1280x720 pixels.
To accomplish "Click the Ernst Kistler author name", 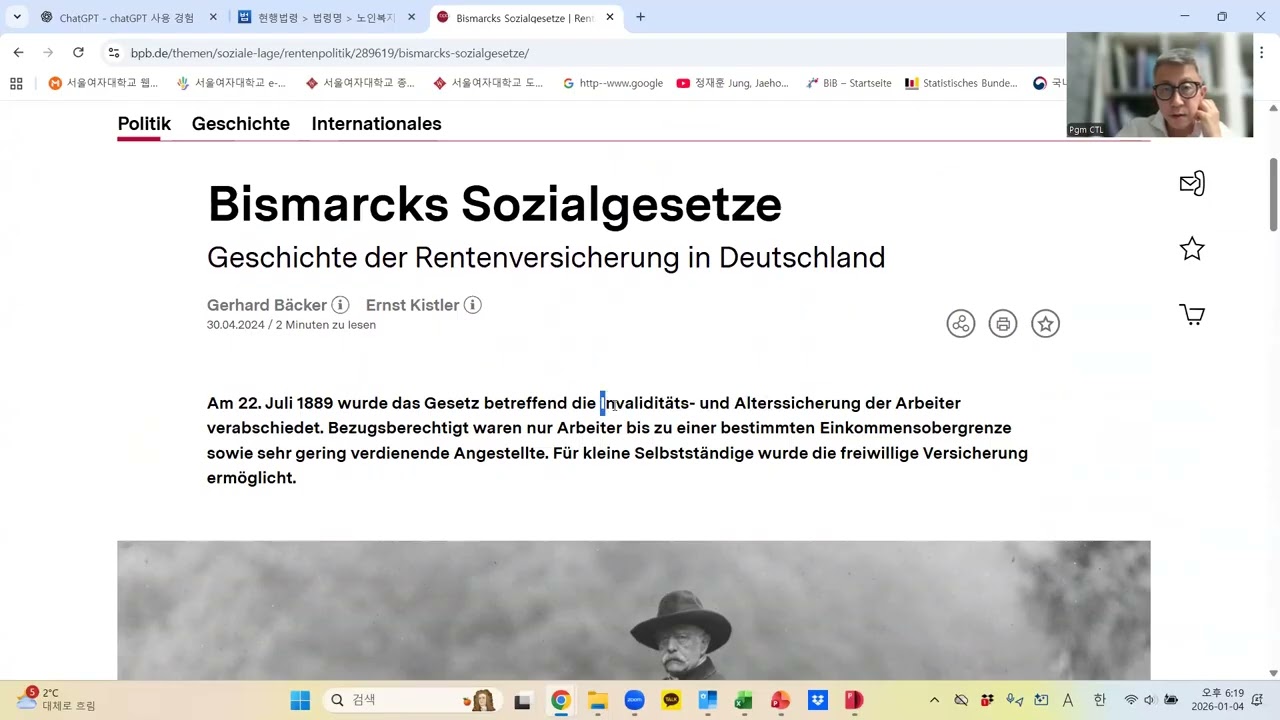I will tap(412, 305).
